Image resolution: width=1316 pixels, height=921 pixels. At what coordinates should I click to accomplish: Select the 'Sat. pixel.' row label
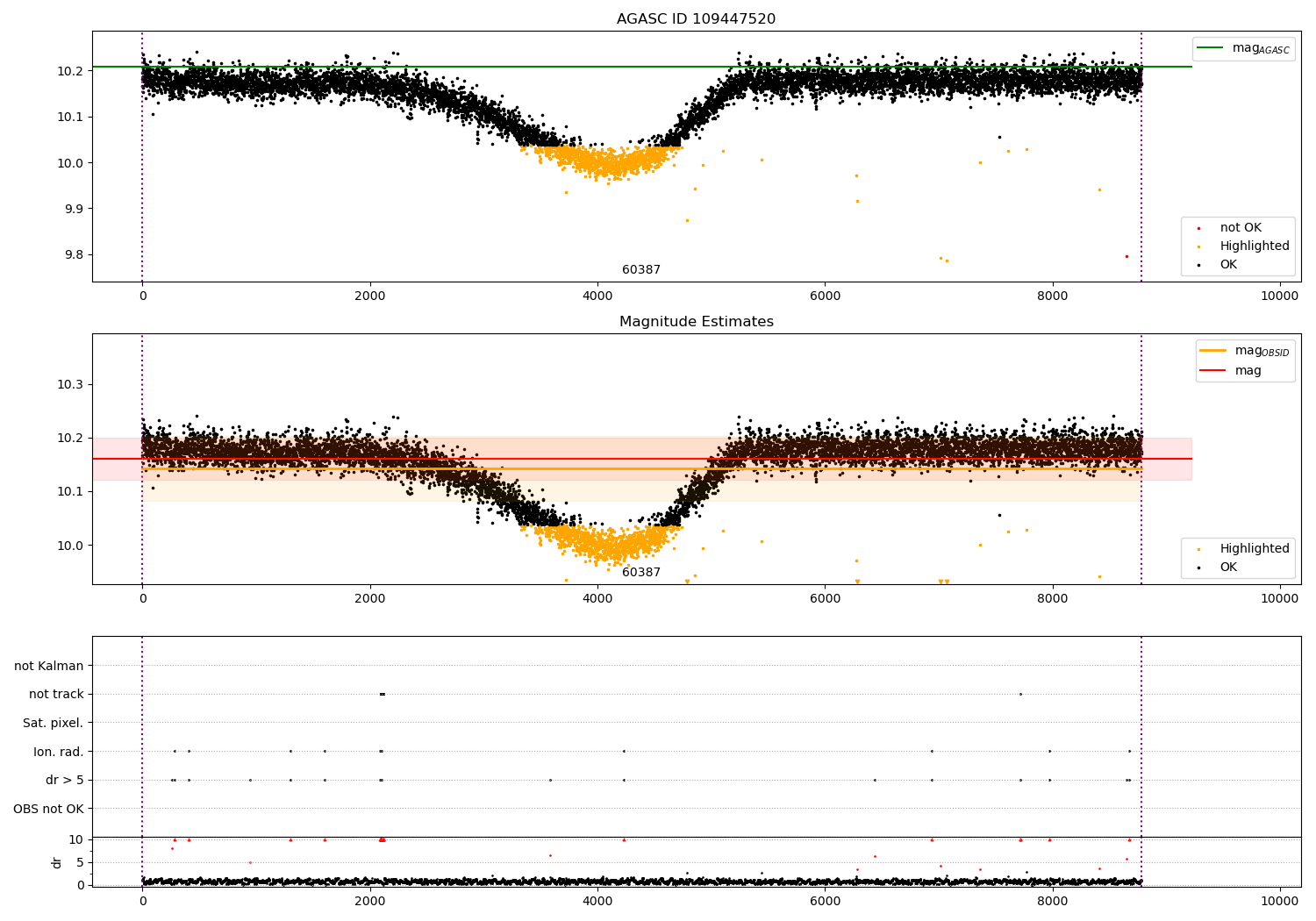[54, 723]
